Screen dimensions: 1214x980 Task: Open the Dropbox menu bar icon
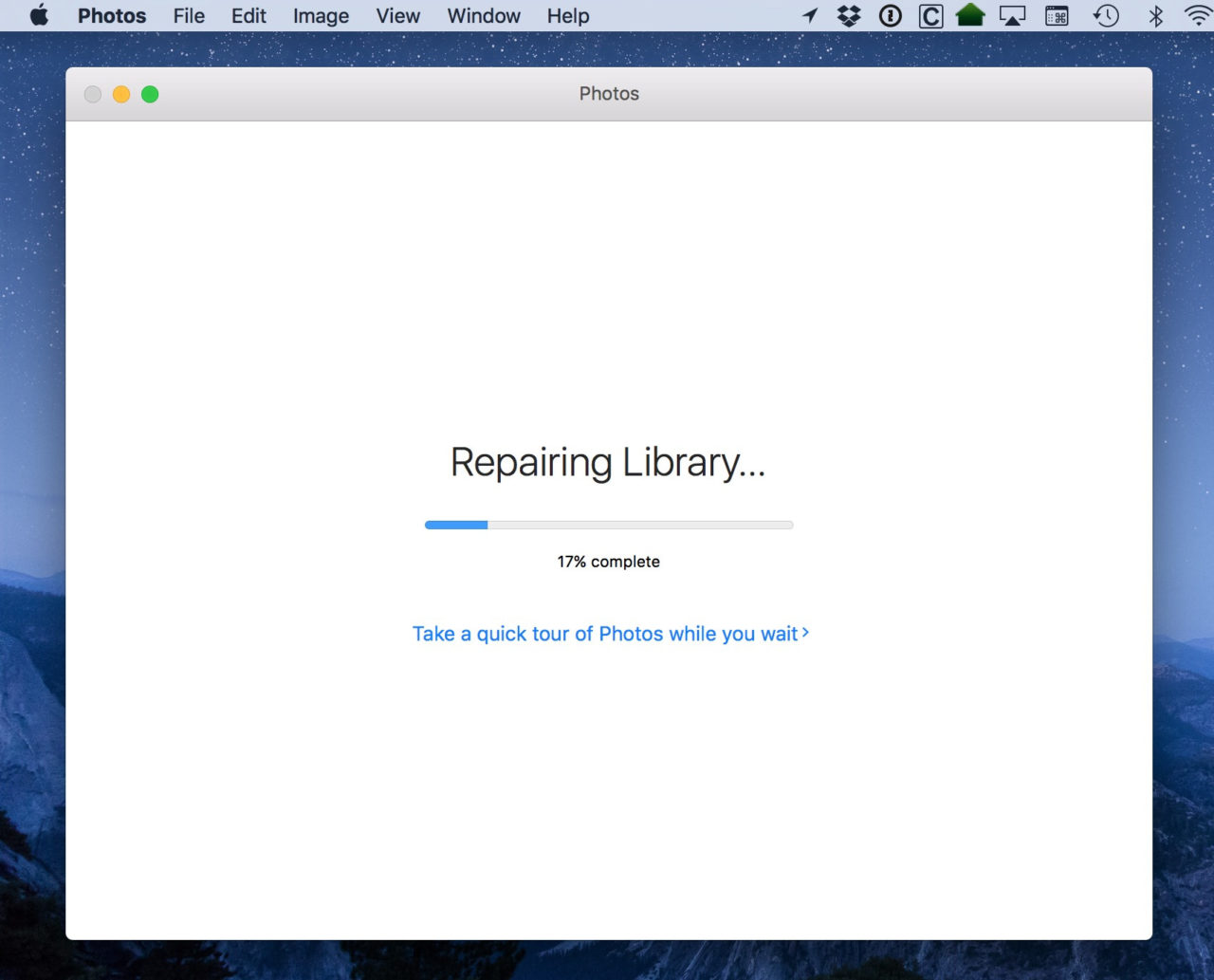point(849,15)
